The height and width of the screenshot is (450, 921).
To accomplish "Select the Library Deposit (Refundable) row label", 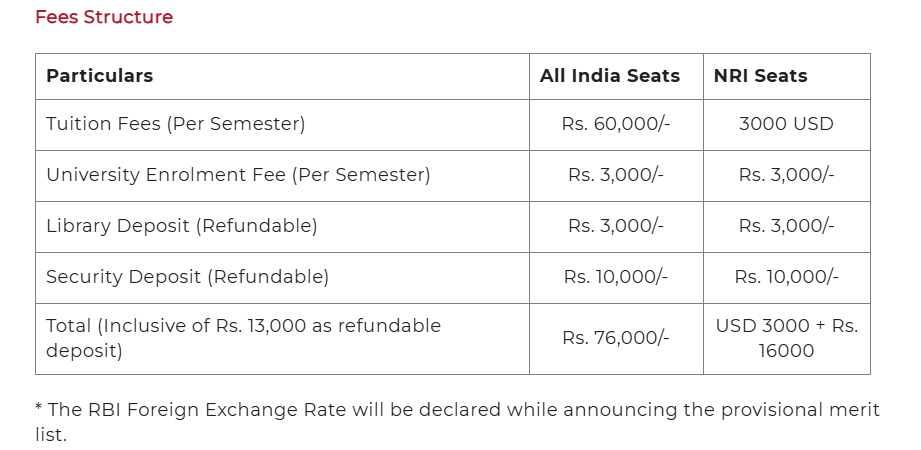I will (182, 227).
